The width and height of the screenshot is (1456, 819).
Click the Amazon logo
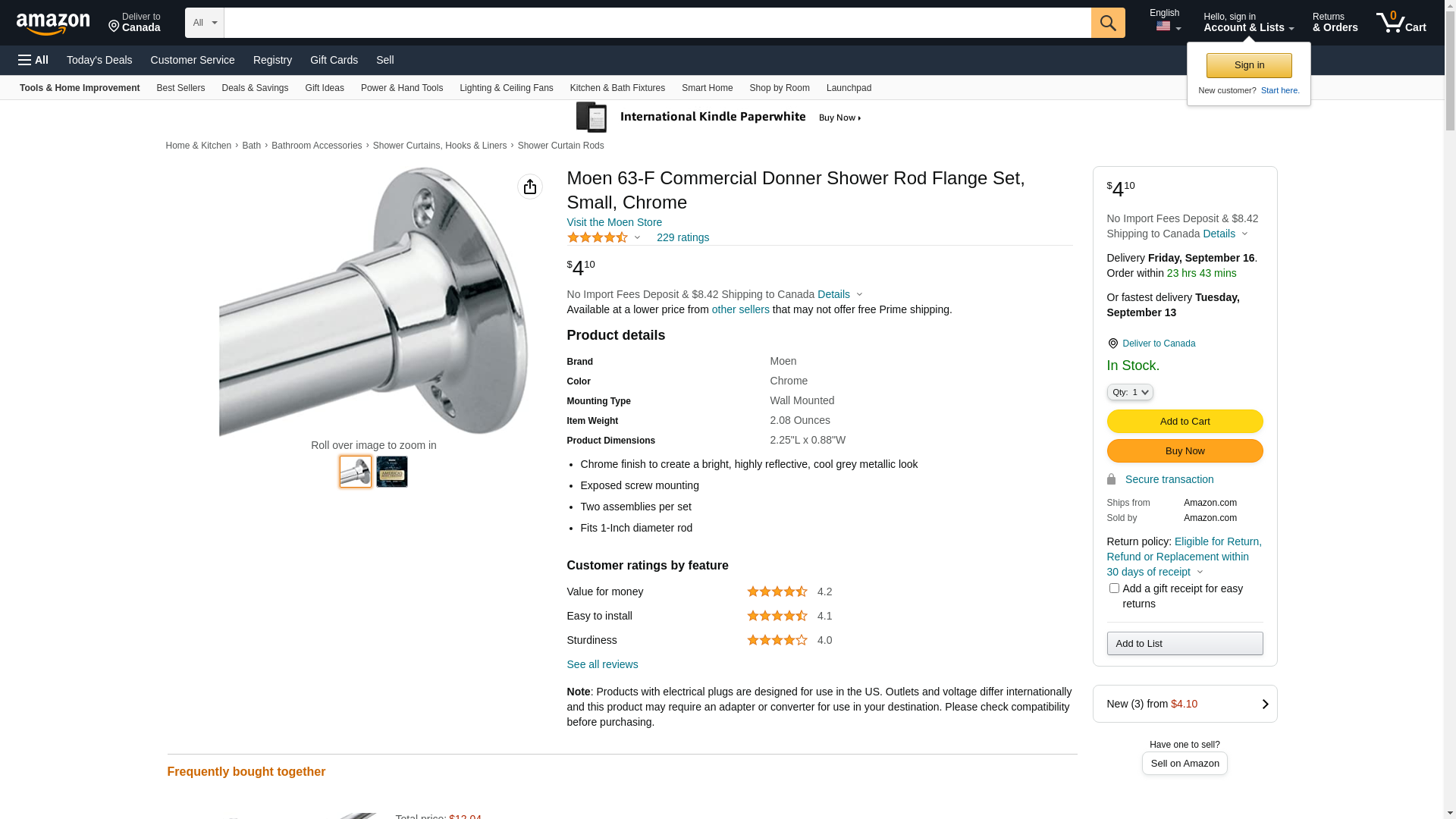(53, 24)
